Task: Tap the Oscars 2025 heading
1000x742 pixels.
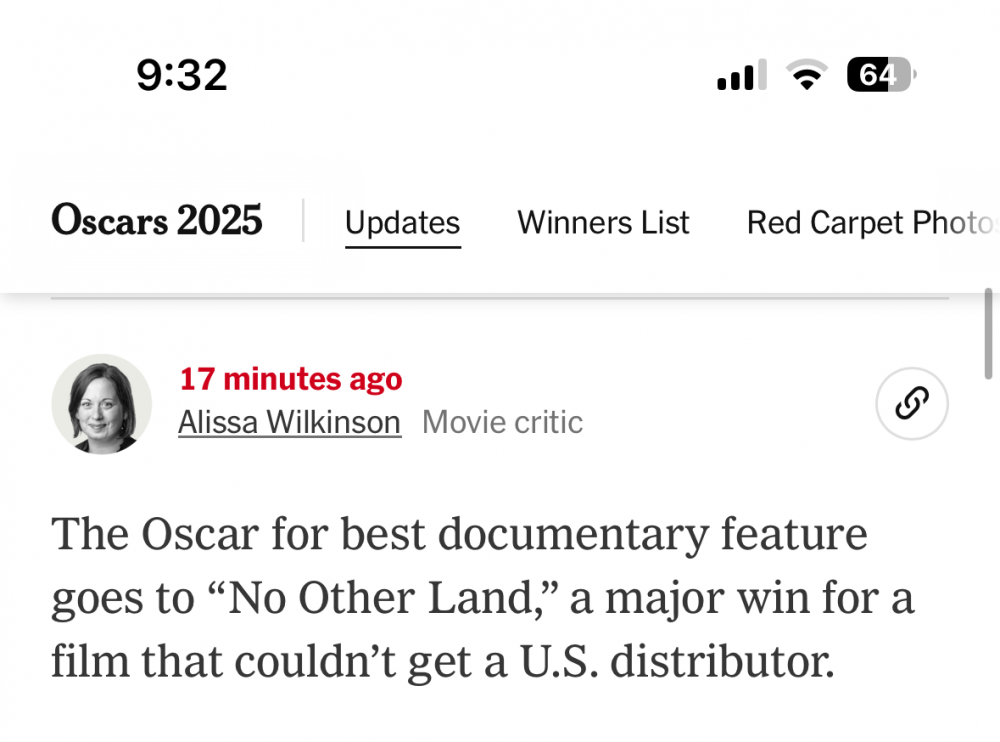Action: 157,220
